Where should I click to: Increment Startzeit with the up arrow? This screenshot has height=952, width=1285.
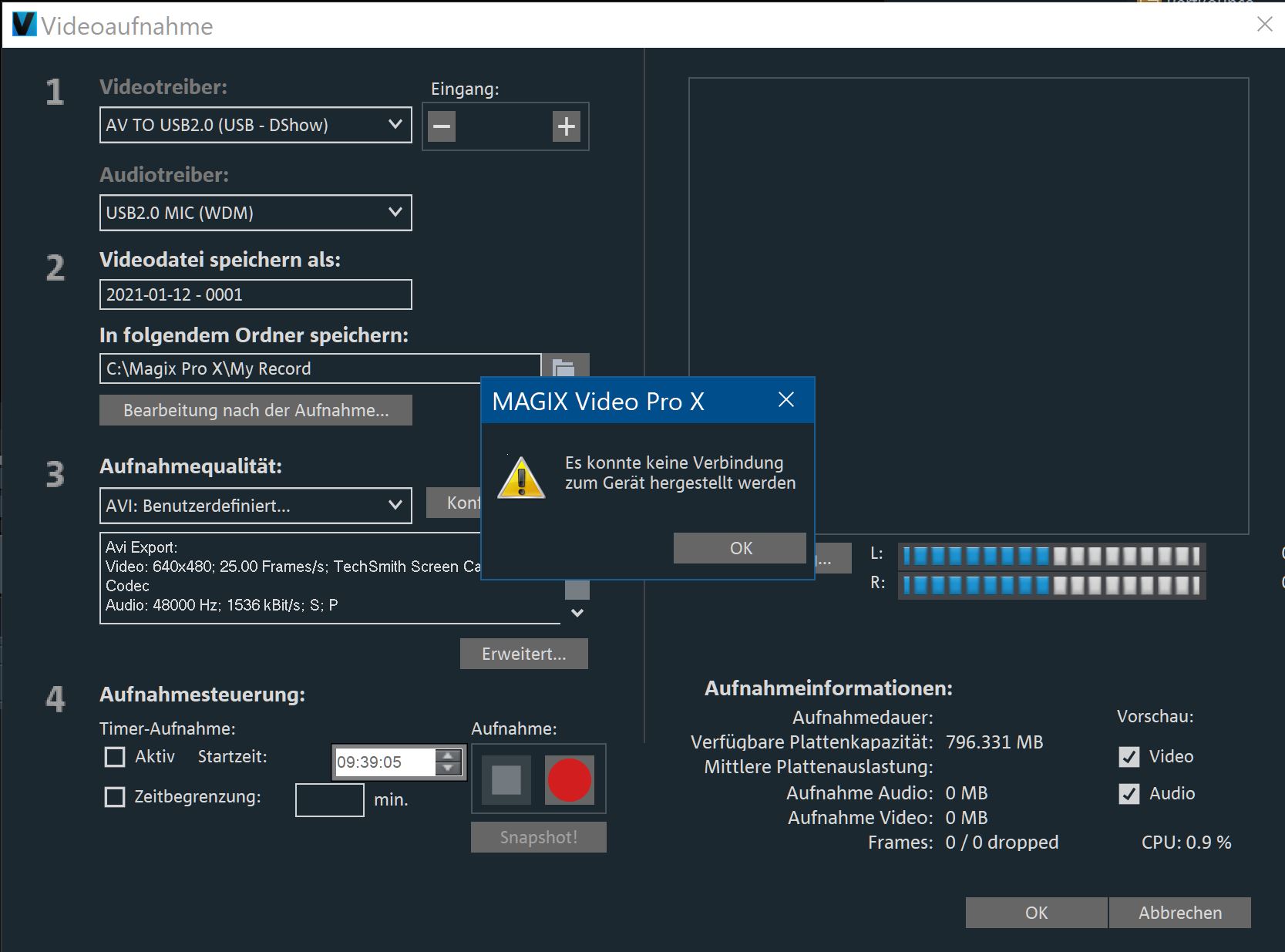(x=448, y=755)
